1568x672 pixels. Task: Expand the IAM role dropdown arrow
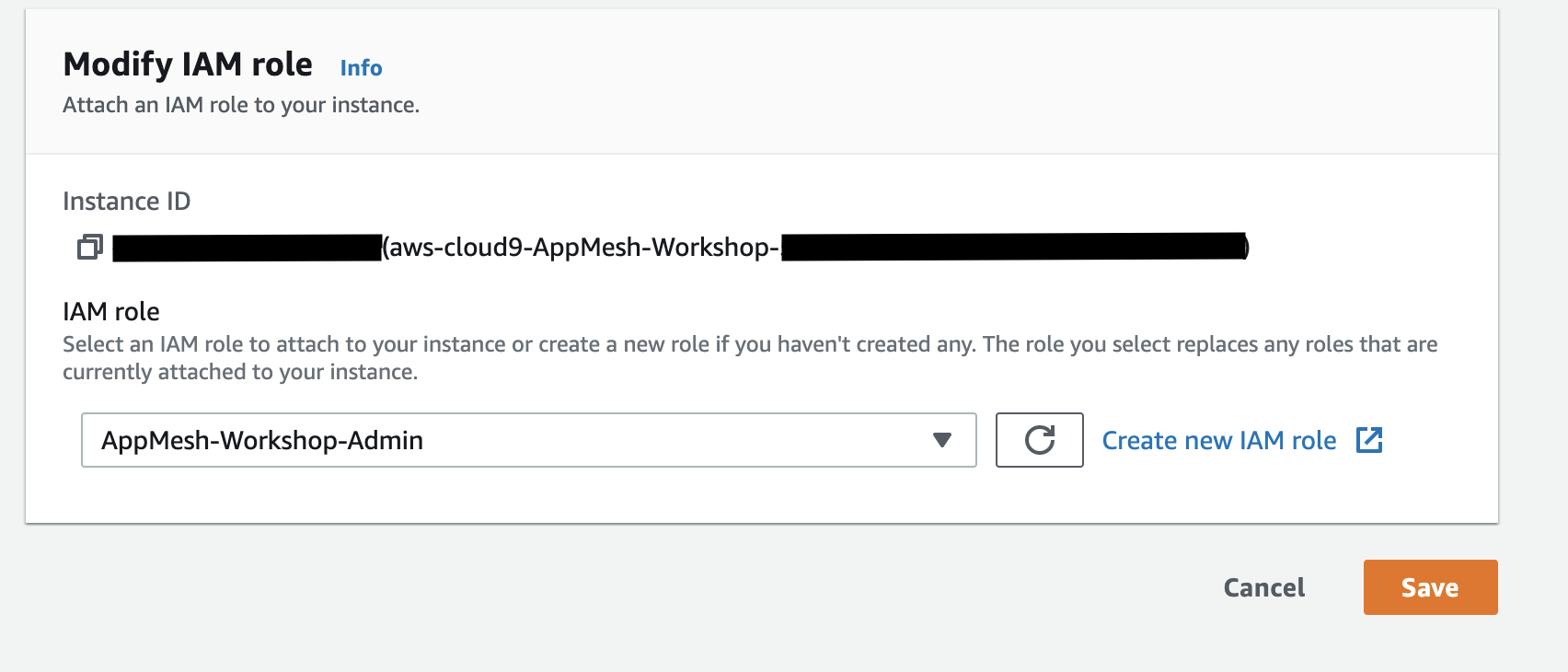coord(941,440)
